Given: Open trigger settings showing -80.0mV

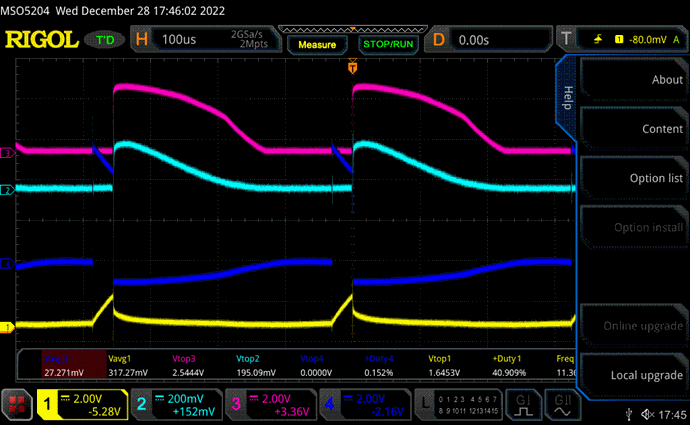Looking at the screenshot, I should pos(625,40).
